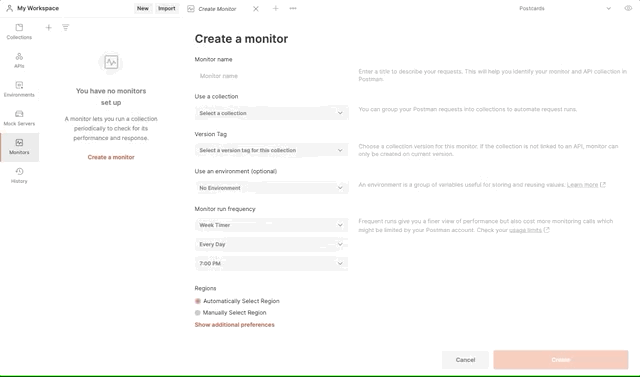Click the My Workspace user icon
Image resolution: width=640 pixels, height=377 pixels.
click(x=9, y=8)
